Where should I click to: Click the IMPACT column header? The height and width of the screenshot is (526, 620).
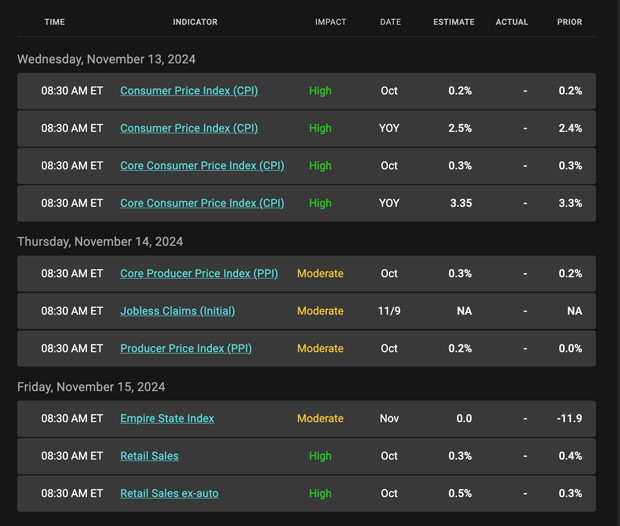tap(331, 22)
